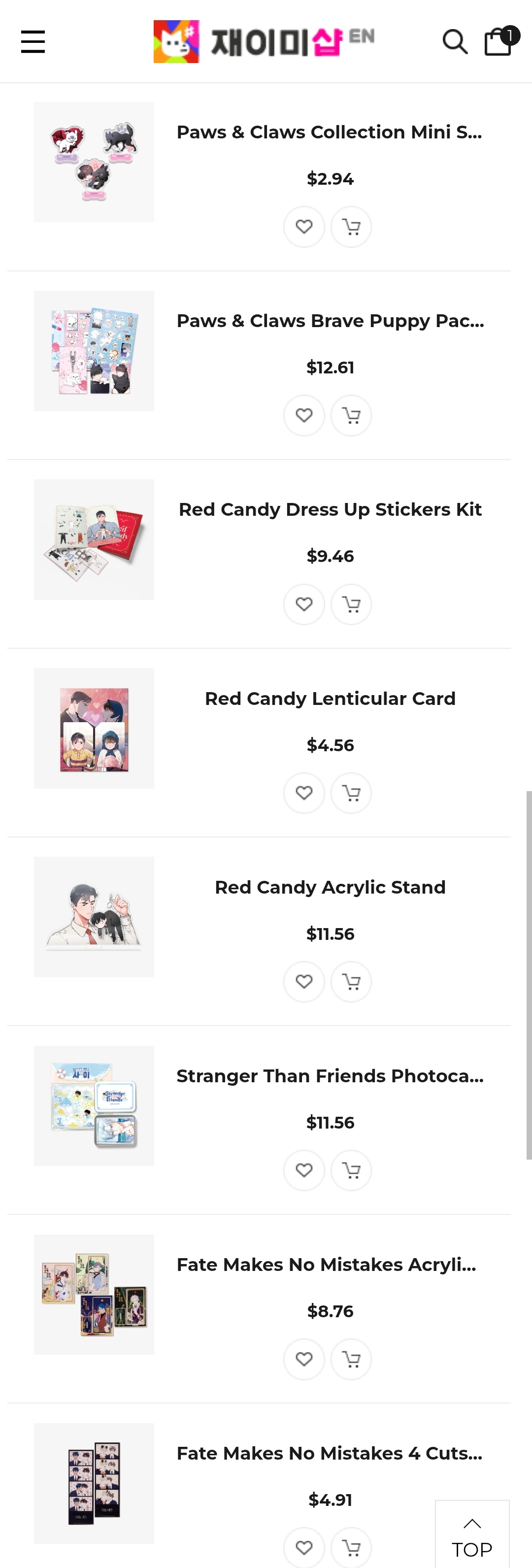The width and height of the screenshot is (532, 1568).
Task: Click the site logo to go home
Action: [264, 41]
